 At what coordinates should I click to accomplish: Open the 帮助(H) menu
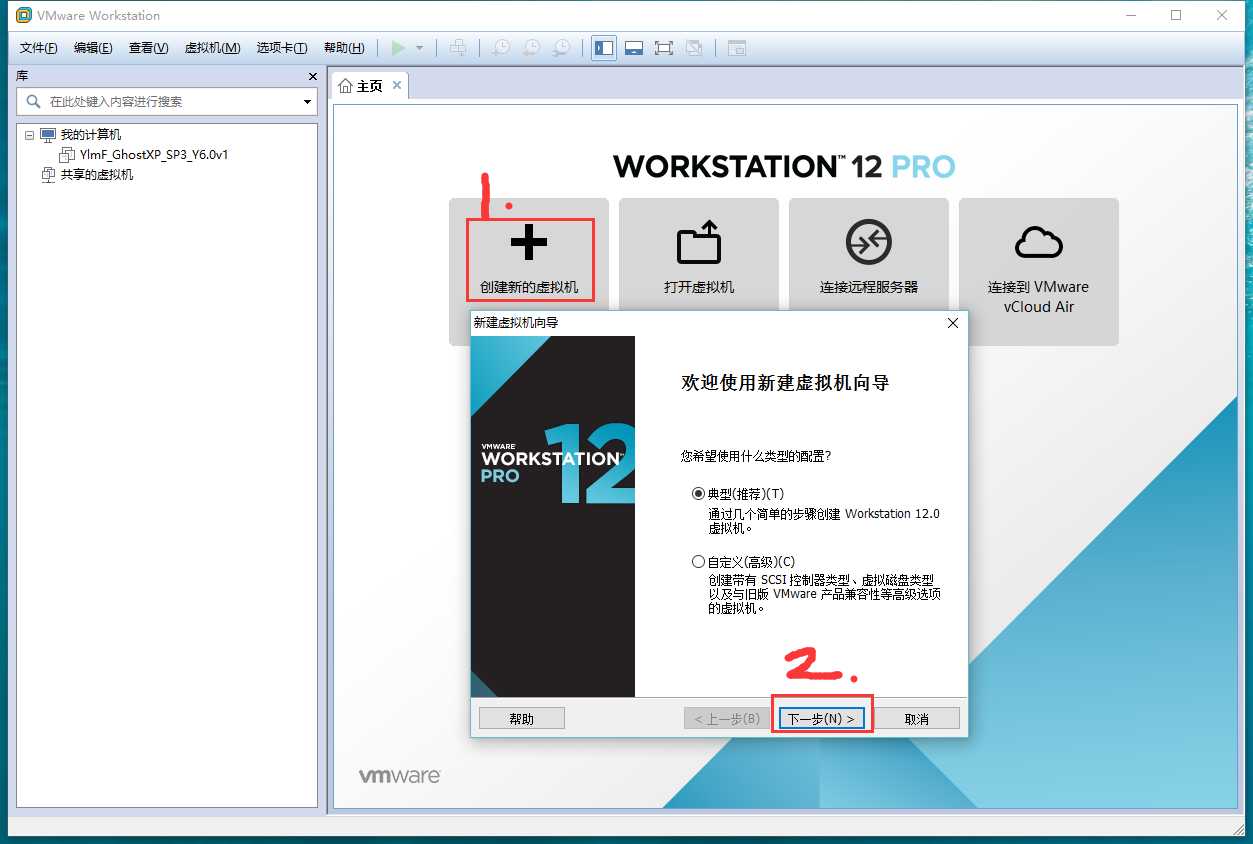344,48
